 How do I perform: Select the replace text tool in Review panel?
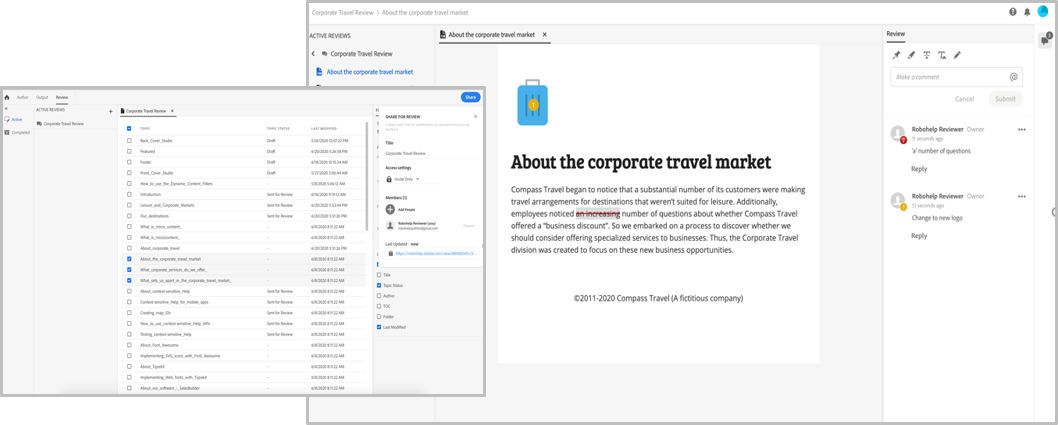coord(942,55)
